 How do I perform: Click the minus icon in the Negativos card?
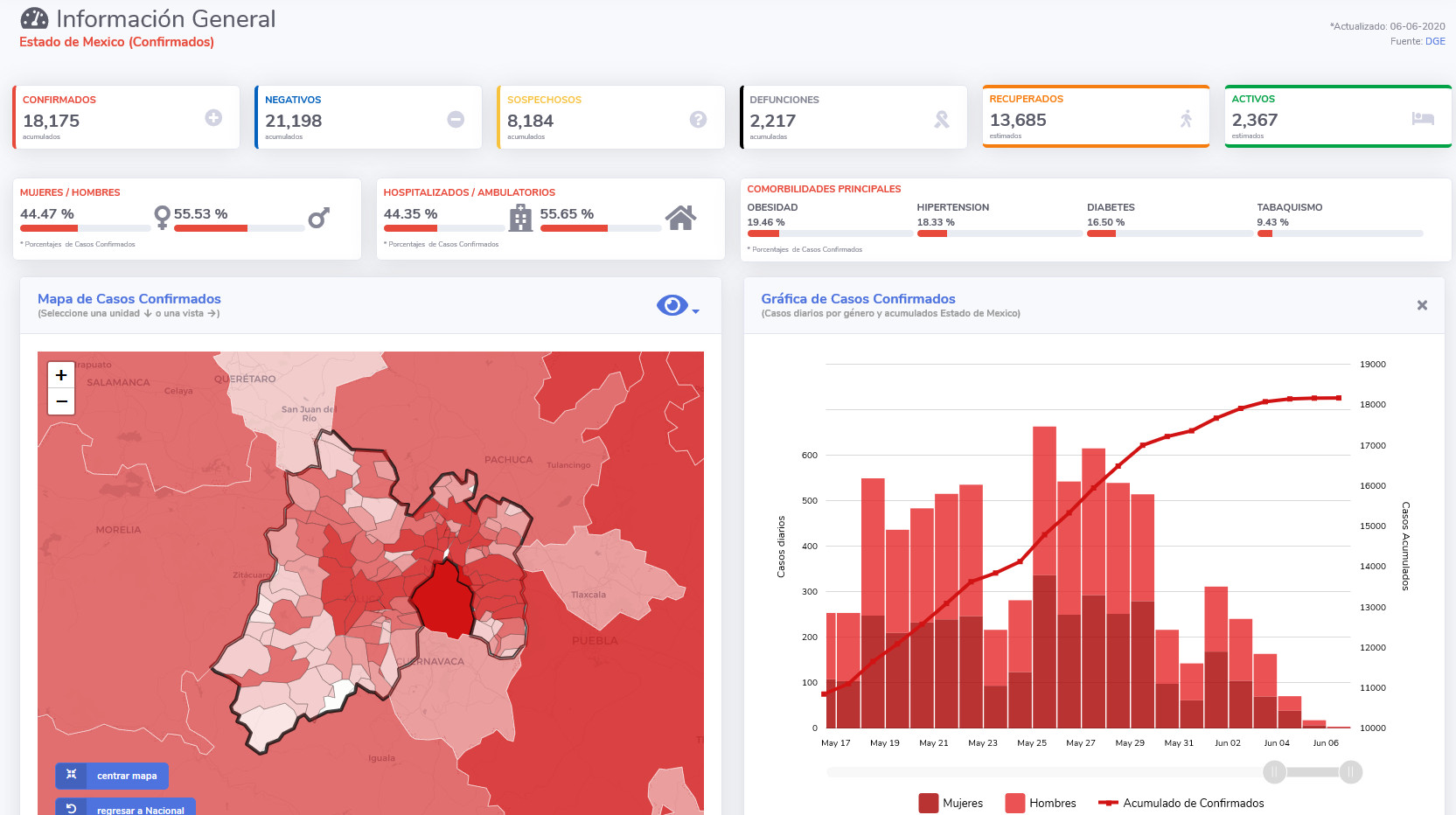(x=456, y=119)
